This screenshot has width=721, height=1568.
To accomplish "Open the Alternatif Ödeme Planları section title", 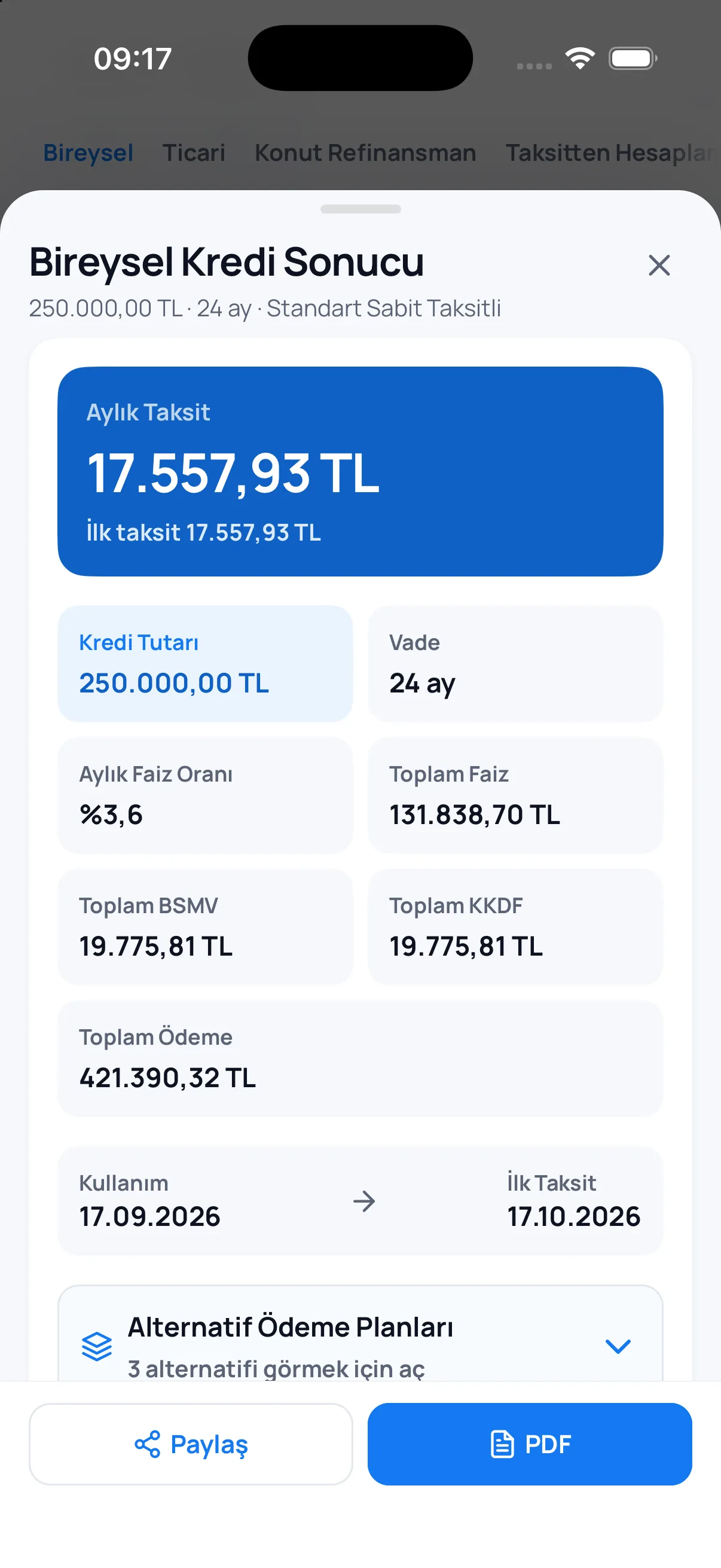I will pos(290,1327).
